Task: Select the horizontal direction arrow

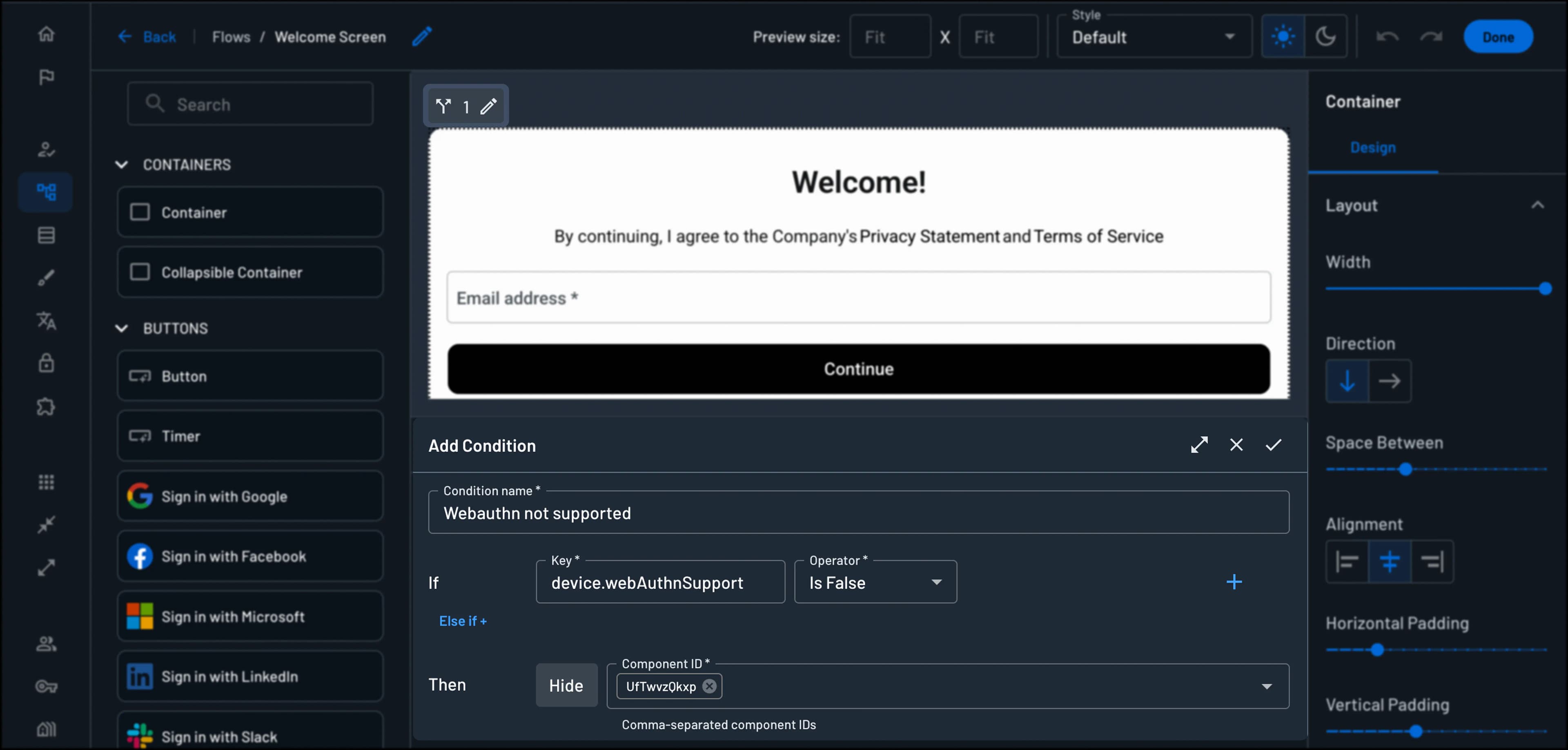Action: tap(1390, 381)
